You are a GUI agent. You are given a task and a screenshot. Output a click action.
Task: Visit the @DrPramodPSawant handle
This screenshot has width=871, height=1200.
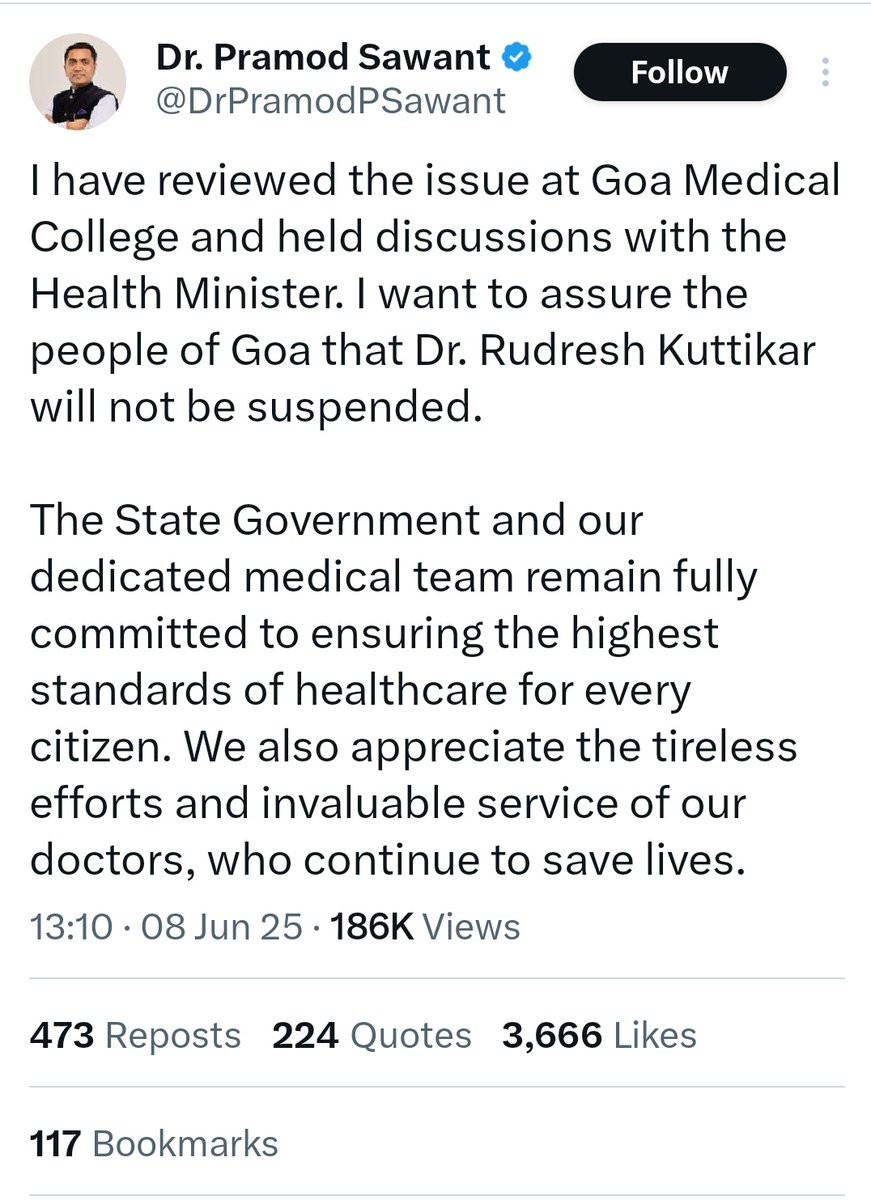pyautogui.click(x=331, y=101)
